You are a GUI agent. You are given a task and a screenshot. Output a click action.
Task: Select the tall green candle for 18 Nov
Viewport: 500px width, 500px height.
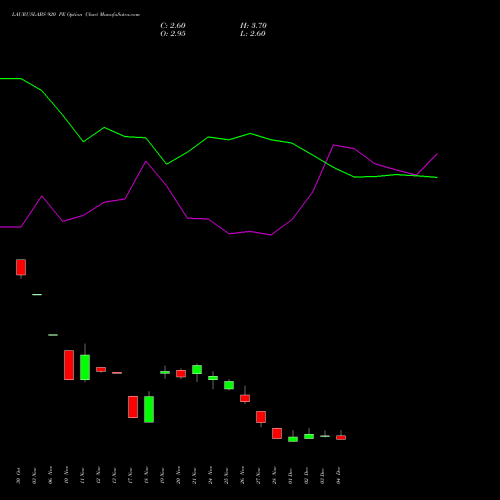(x=149, y=409)
